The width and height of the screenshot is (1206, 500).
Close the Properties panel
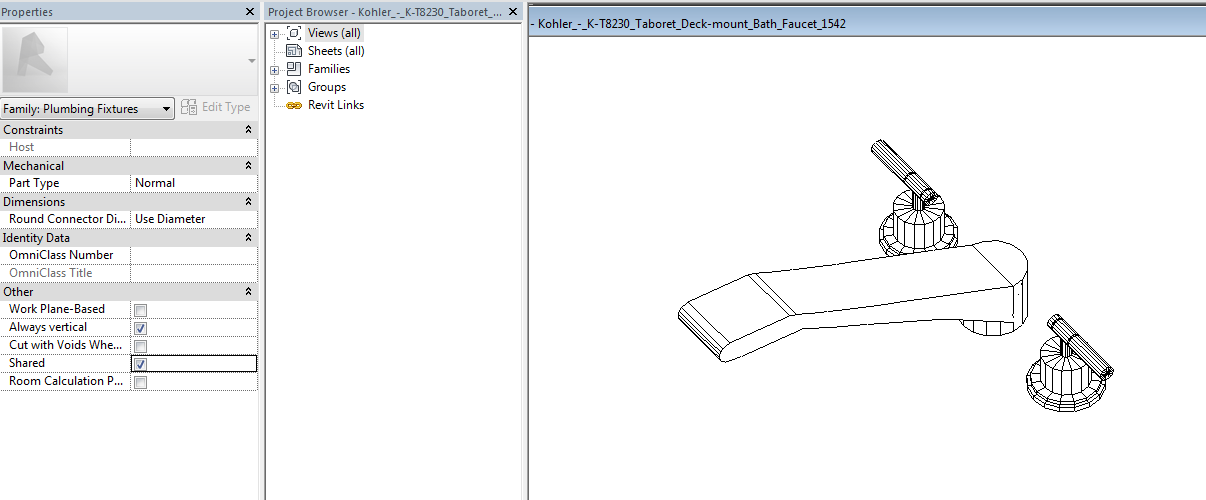(x=249, y=12)
